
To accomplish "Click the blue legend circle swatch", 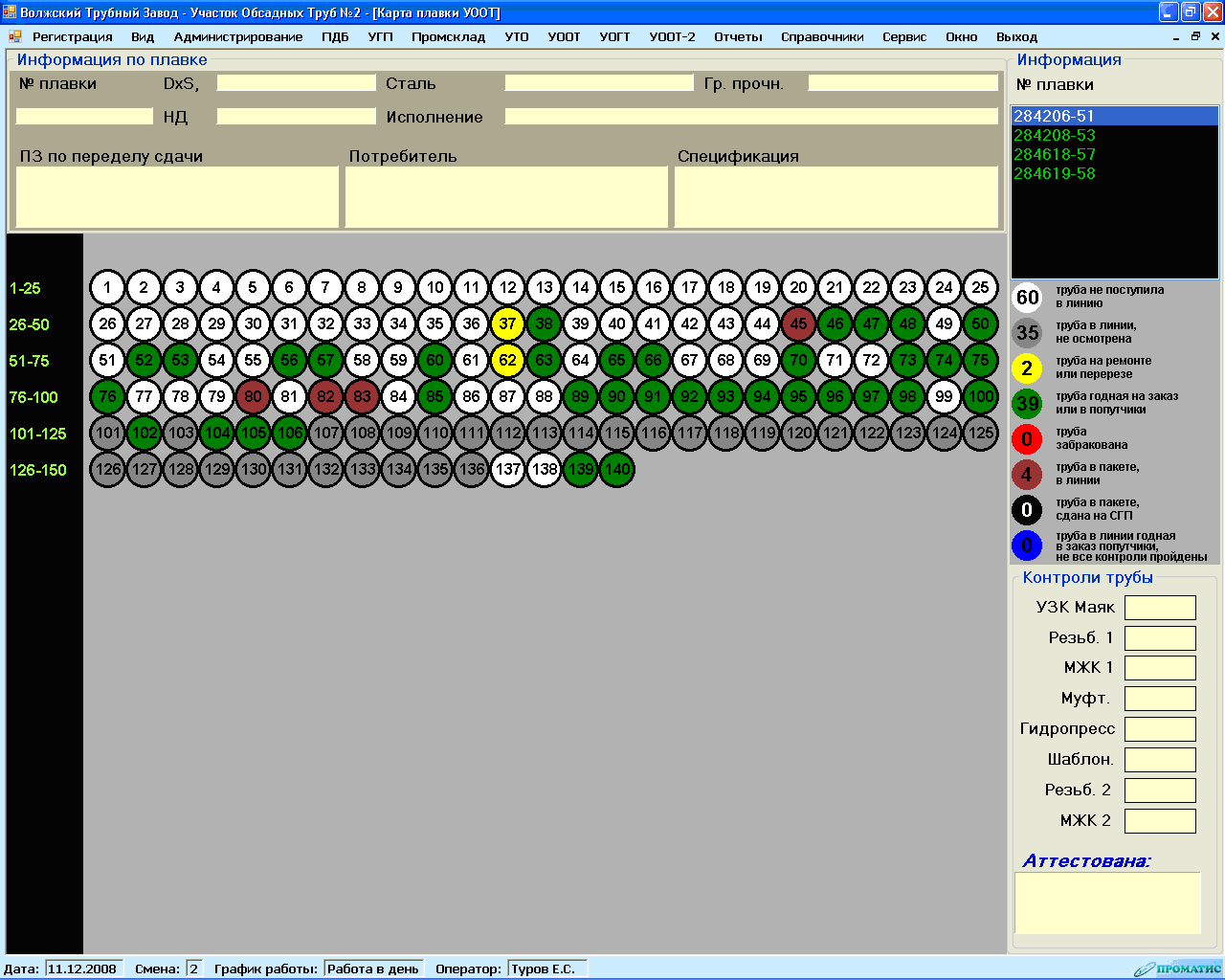I will click(1027, 546).
